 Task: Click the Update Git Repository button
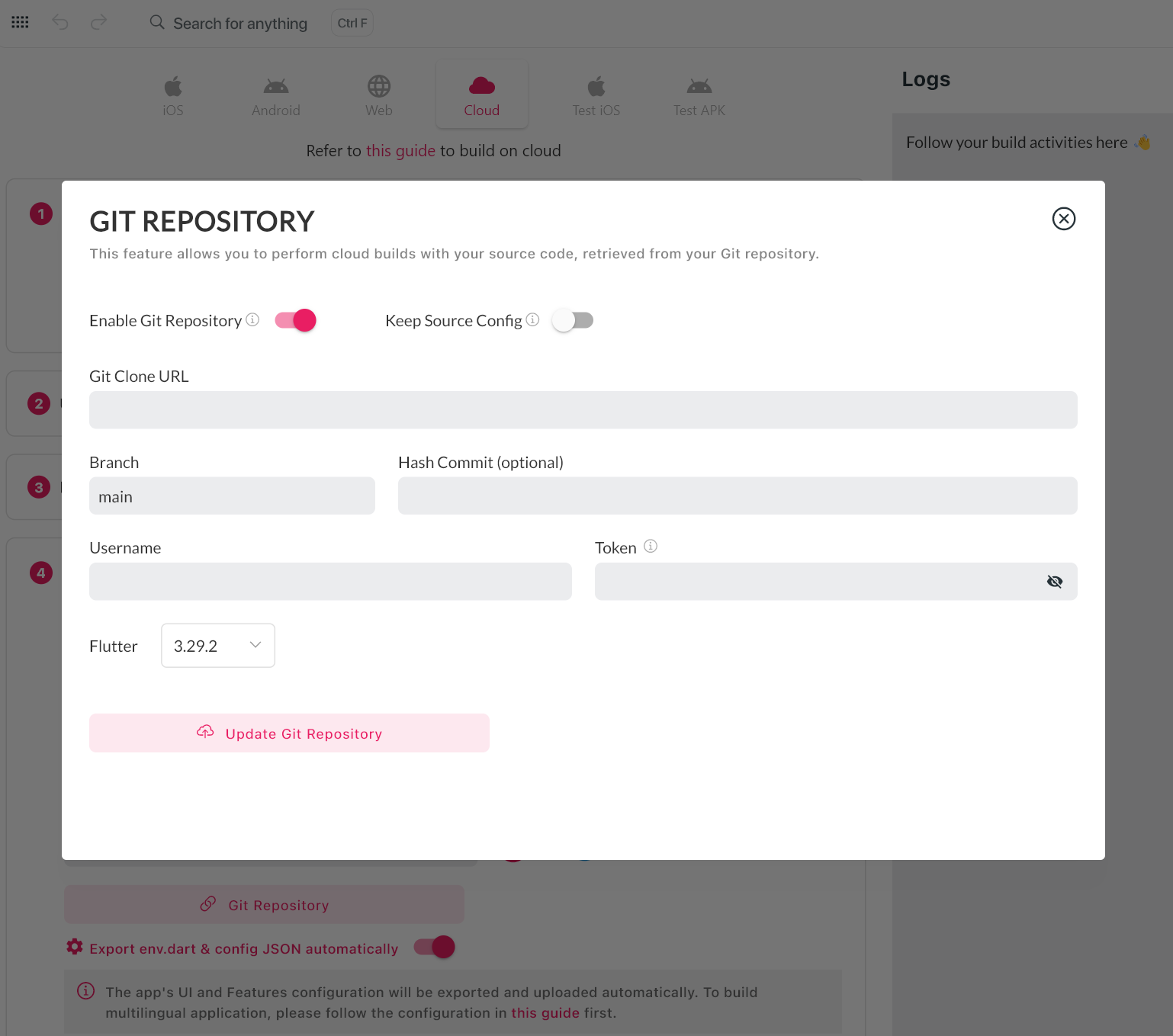(289, 733)
